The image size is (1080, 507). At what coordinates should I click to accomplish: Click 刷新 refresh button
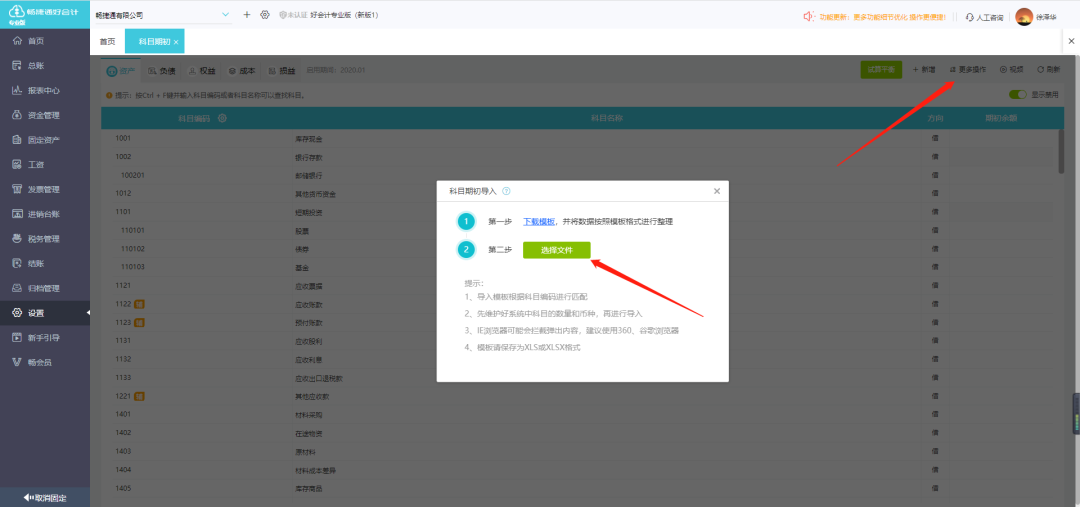click(1048, 70)
